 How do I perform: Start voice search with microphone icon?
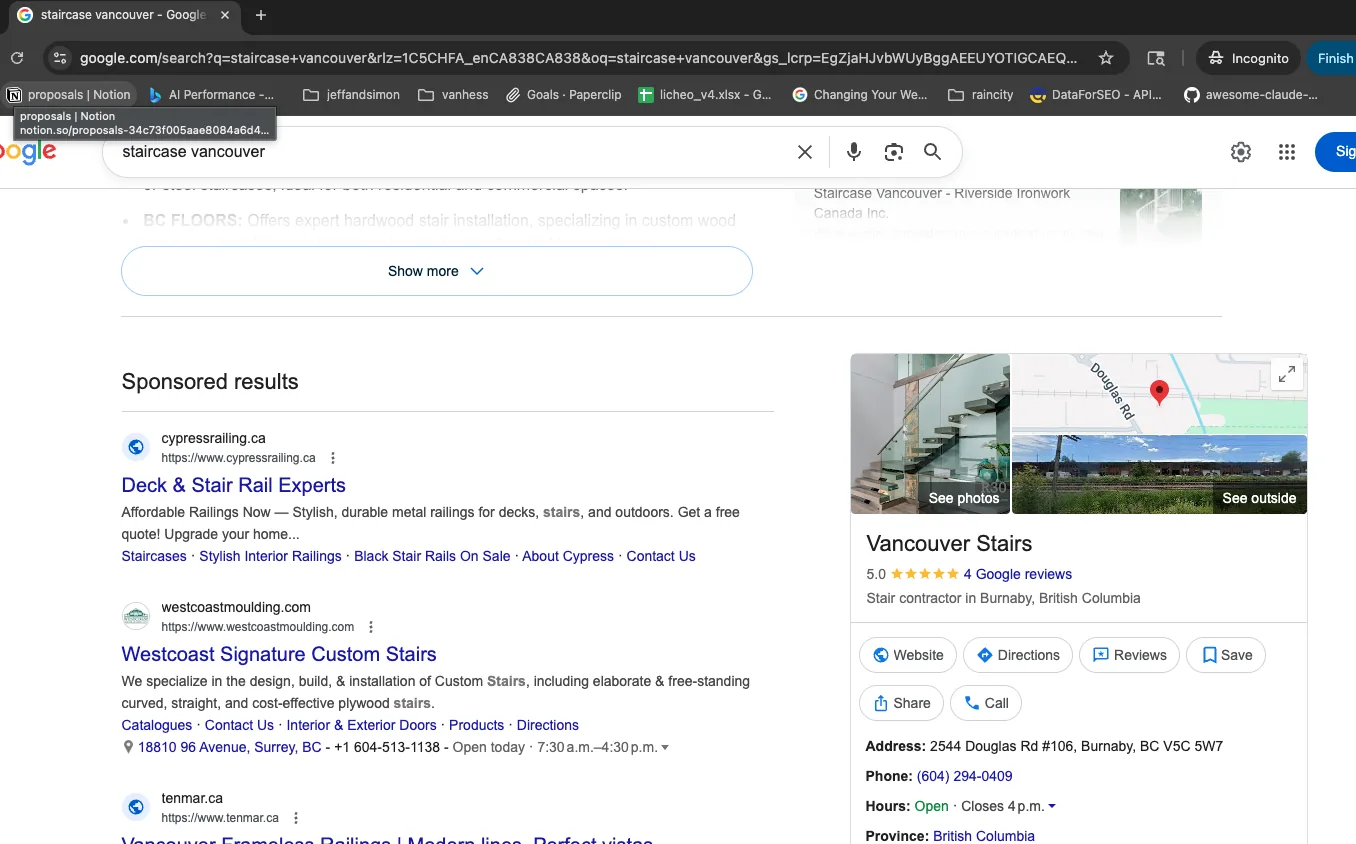click(853, 152)
